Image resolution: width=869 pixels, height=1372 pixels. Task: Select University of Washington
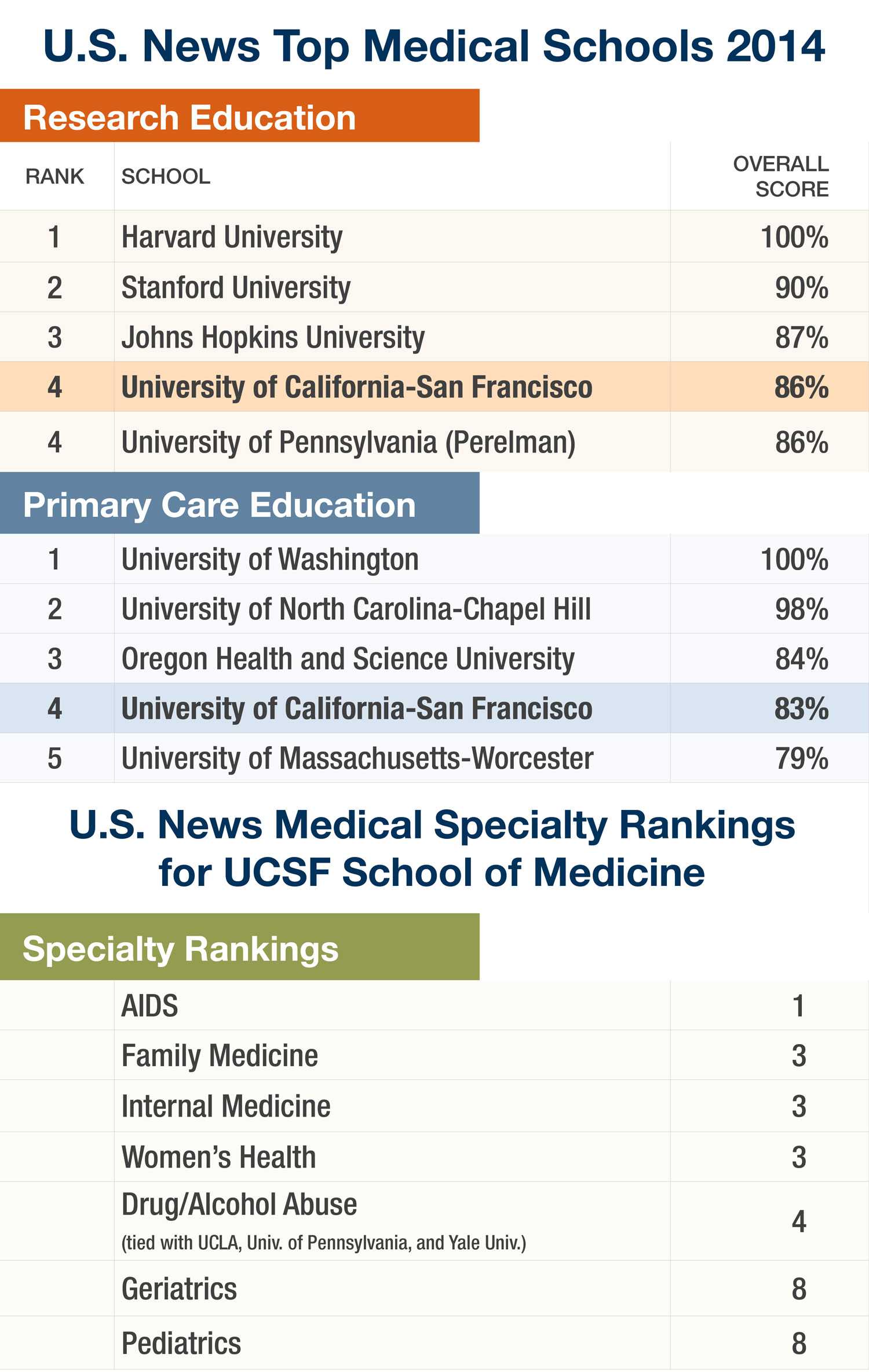[x=270, y=560]
